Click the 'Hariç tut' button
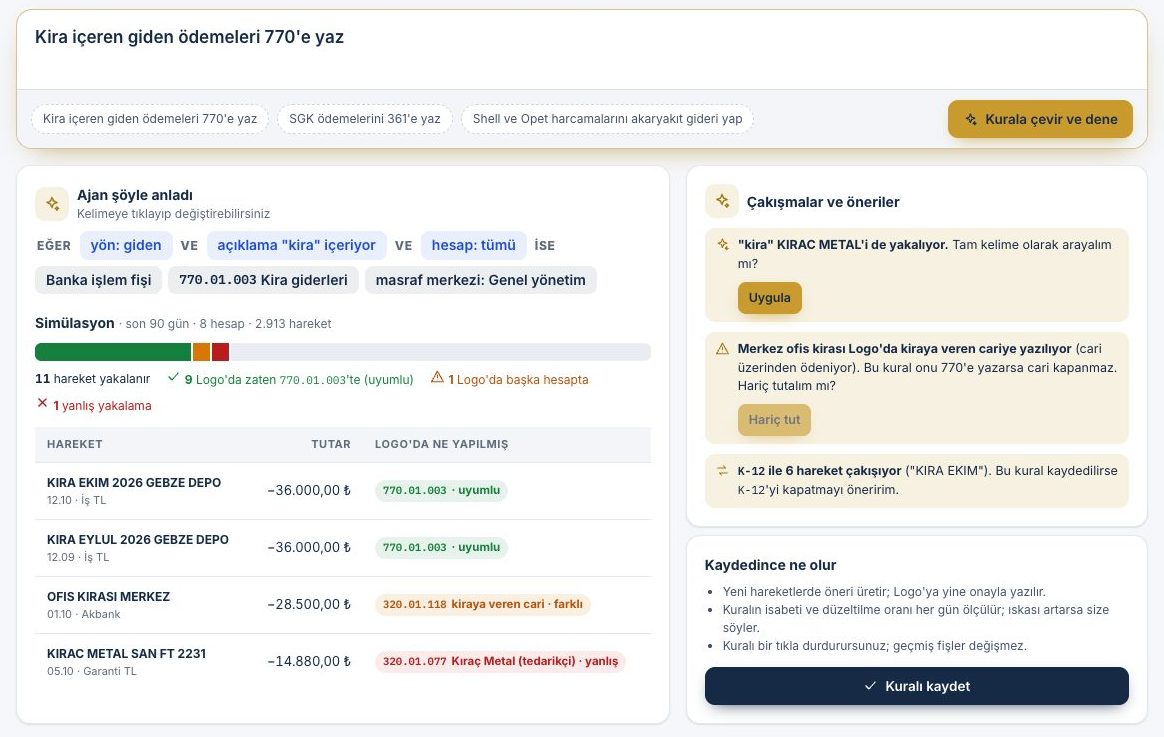Screen dimensions: 1164x737 (x=774, y=420)
